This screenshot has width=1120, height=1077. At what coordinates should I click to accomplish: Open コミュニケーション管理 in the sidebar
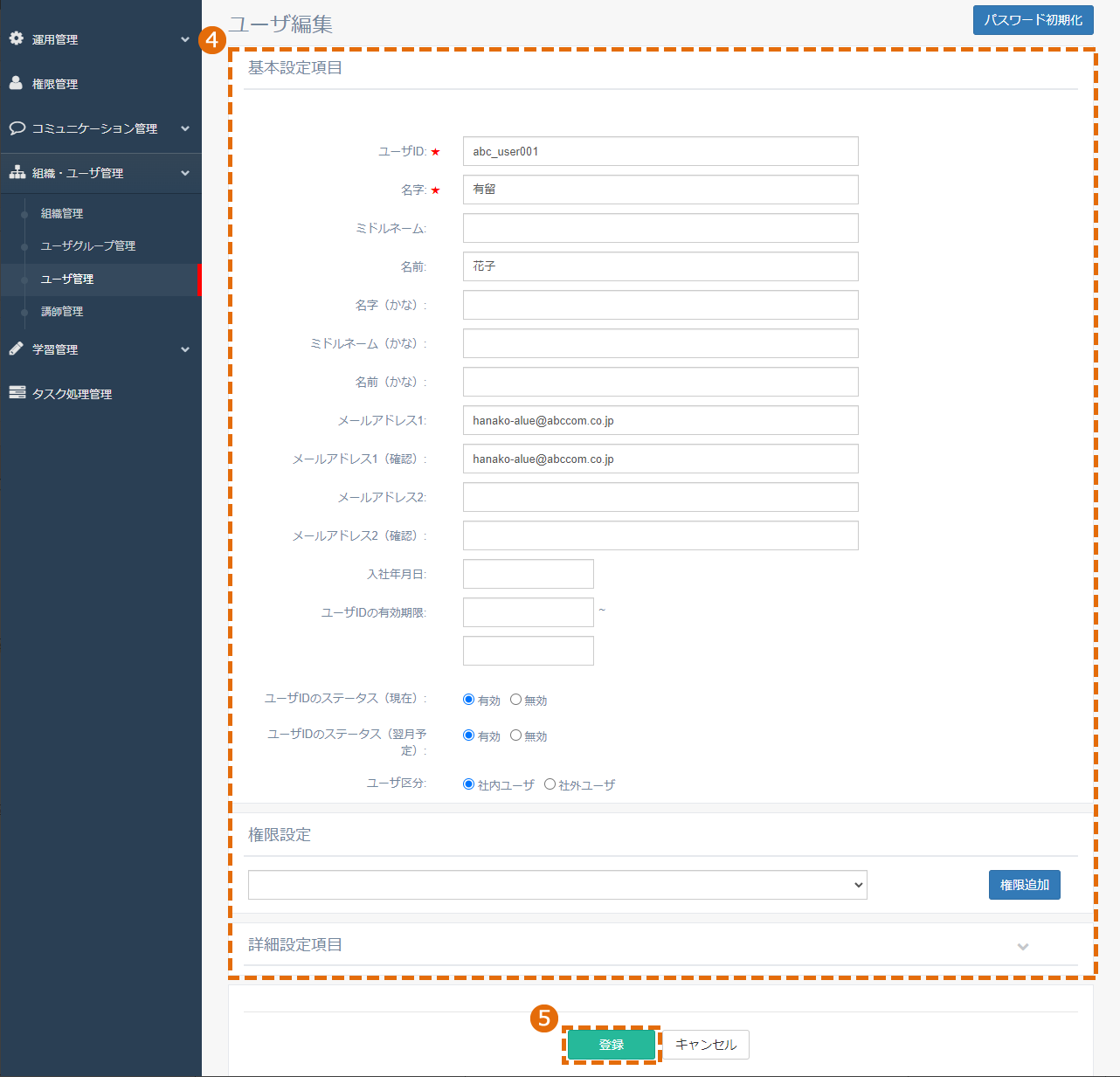pyautogui.click(x=94, y=128)
